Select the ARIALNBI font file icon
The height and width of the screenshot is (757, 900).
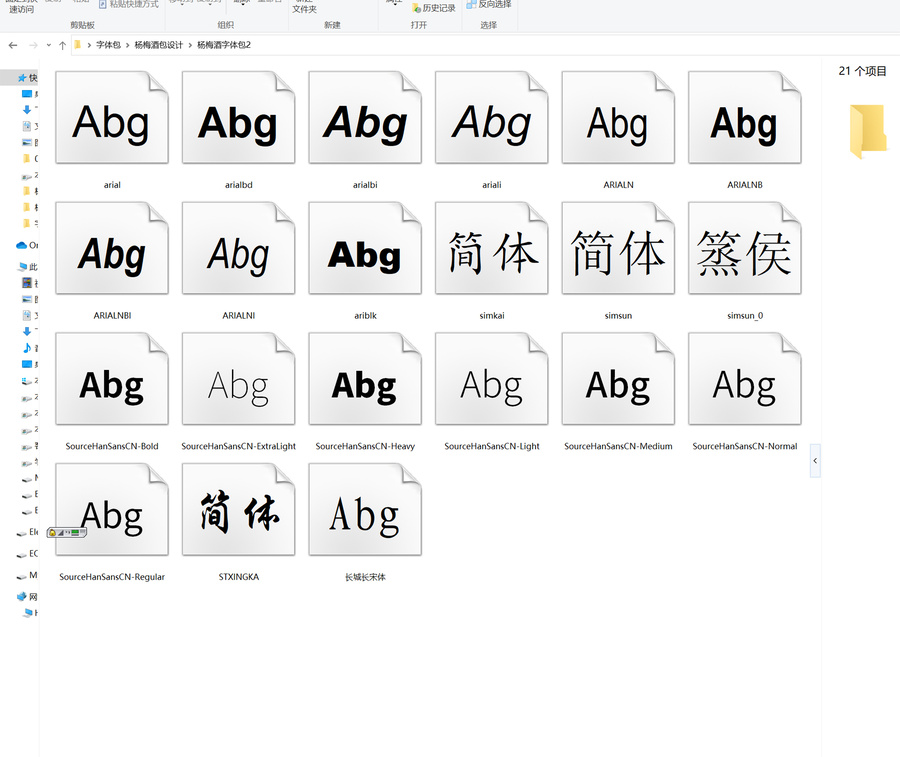(x=112, y=249)
